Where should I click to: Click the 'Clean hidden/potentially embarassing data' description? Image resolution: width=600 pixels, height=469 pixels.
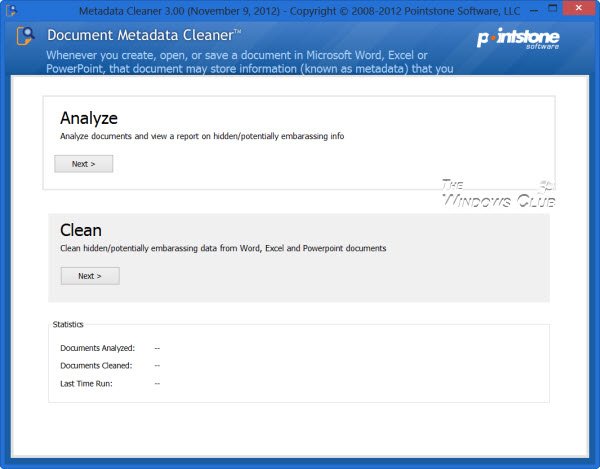[x=223, y=248]
